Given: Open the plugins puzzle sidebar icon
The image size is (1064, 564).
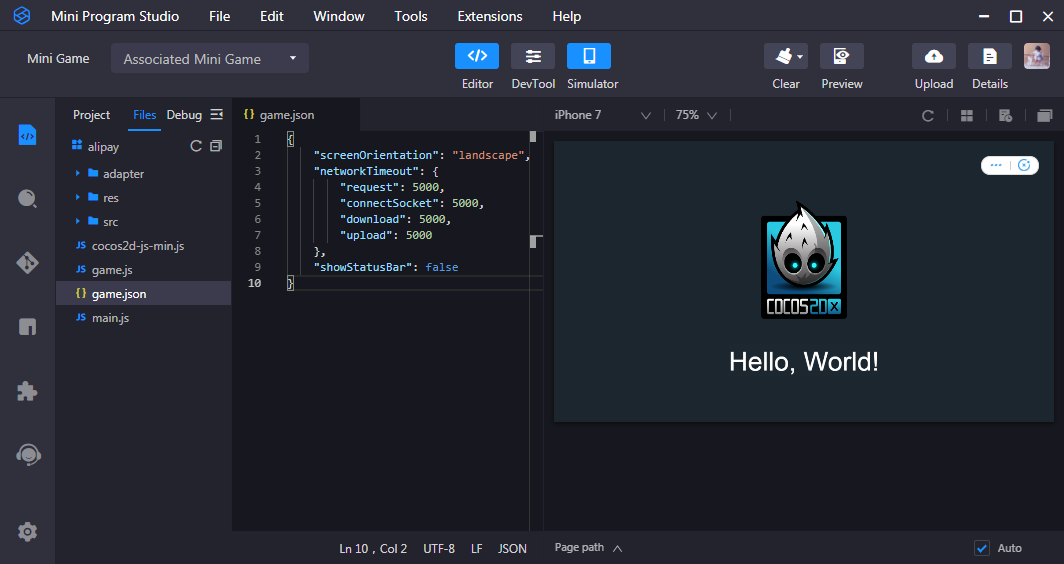Looking at the screenshot, I should click(x=27, y=390).
